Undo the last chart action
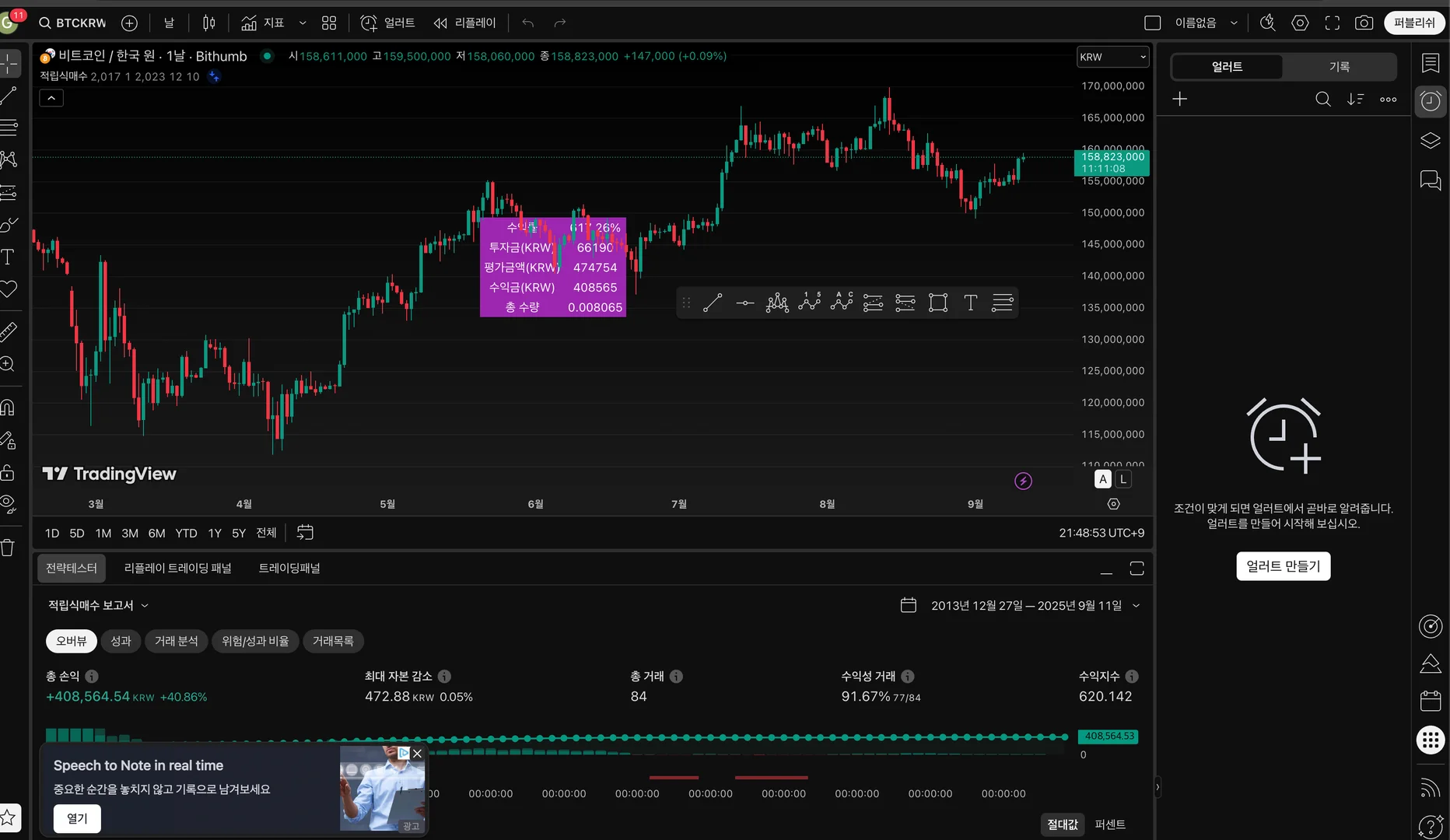The height and width of the screenshot is (840, 1450). [x=528, y=23]
